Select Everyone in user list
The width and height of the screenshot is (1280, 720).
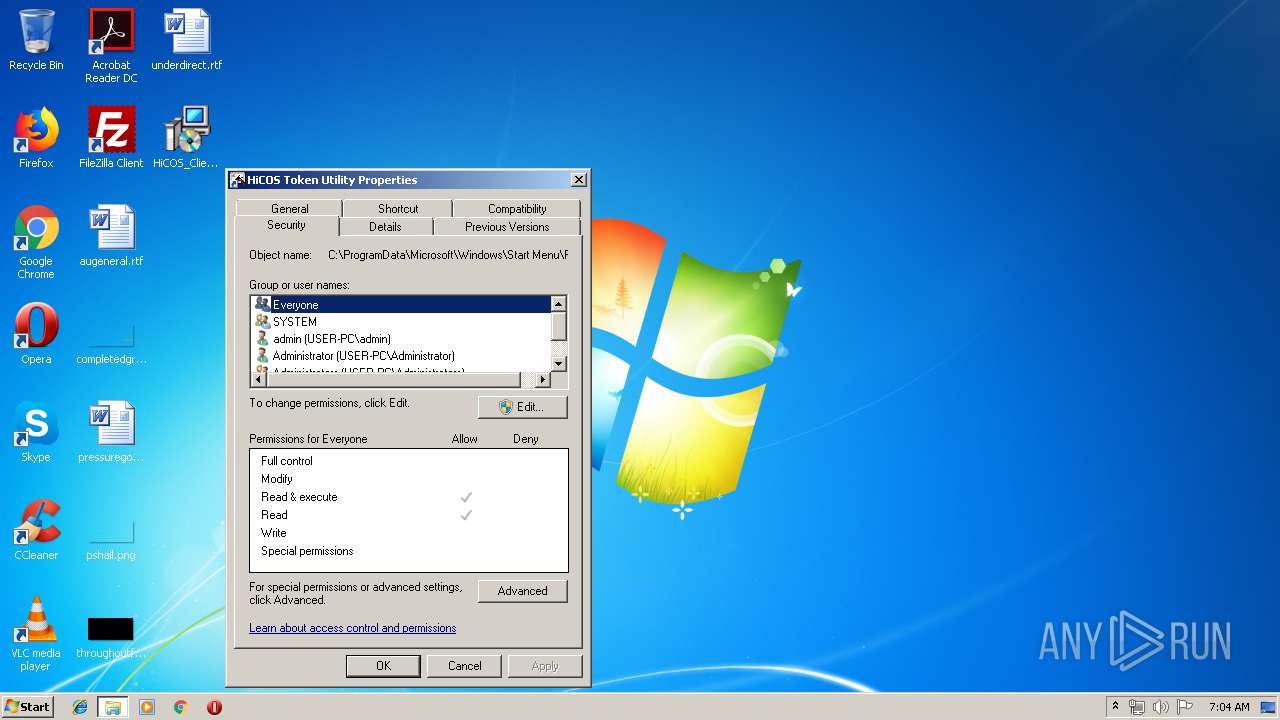(x=401, y=305)
